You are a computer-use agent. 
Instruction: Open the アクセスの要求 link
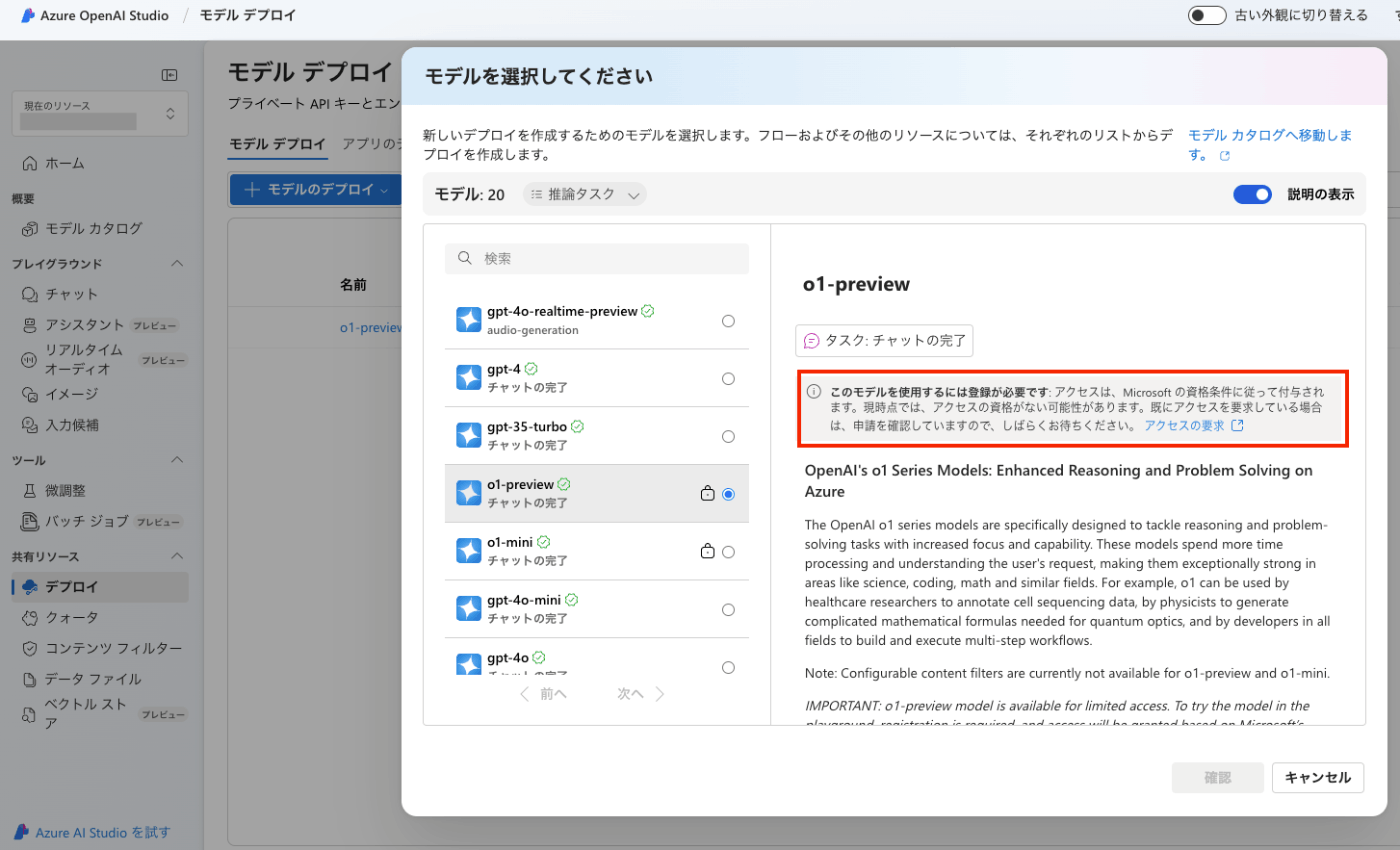click(1184, 425)
